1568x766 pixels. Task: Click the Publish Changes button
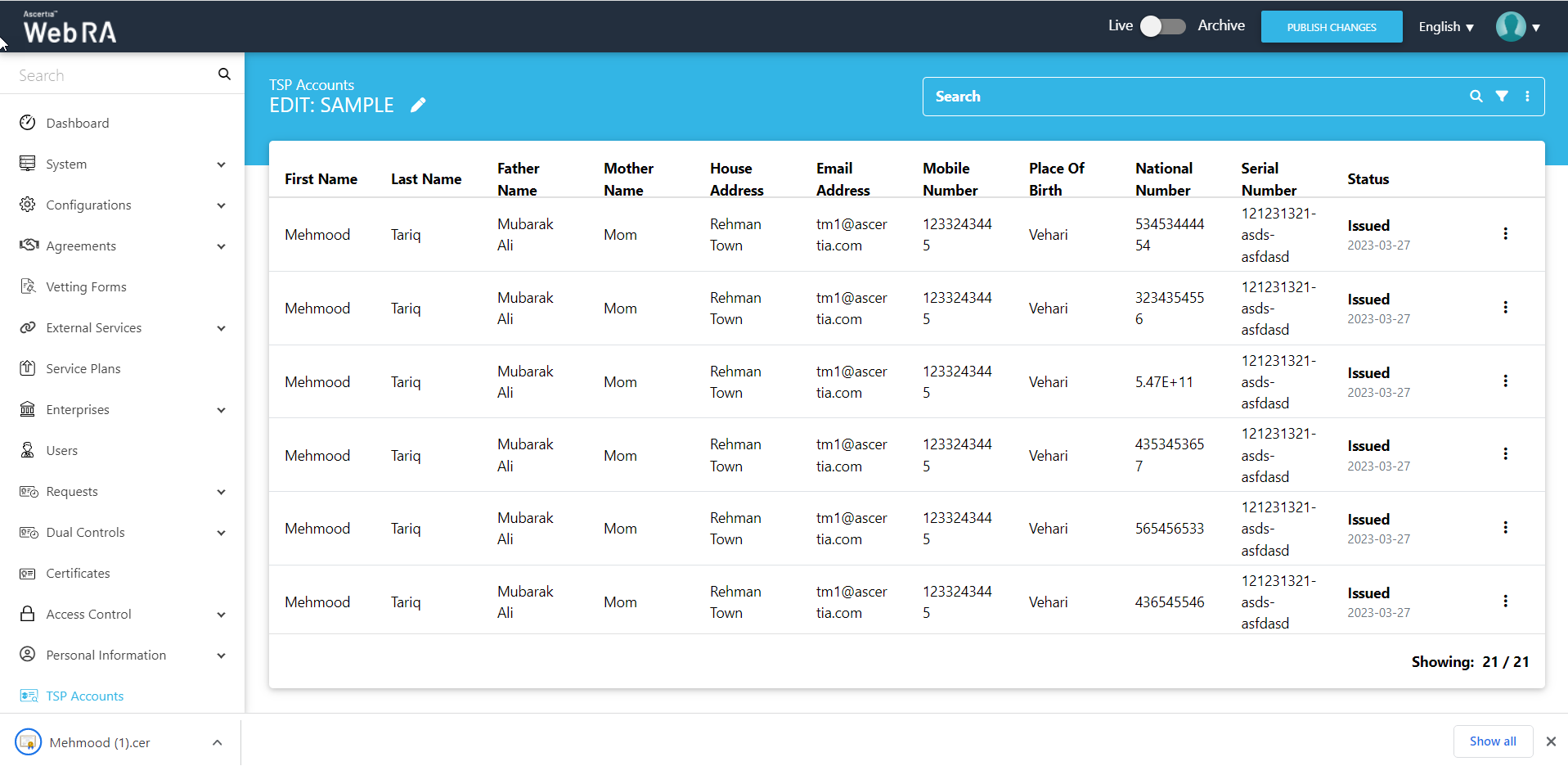[1331, 27]
